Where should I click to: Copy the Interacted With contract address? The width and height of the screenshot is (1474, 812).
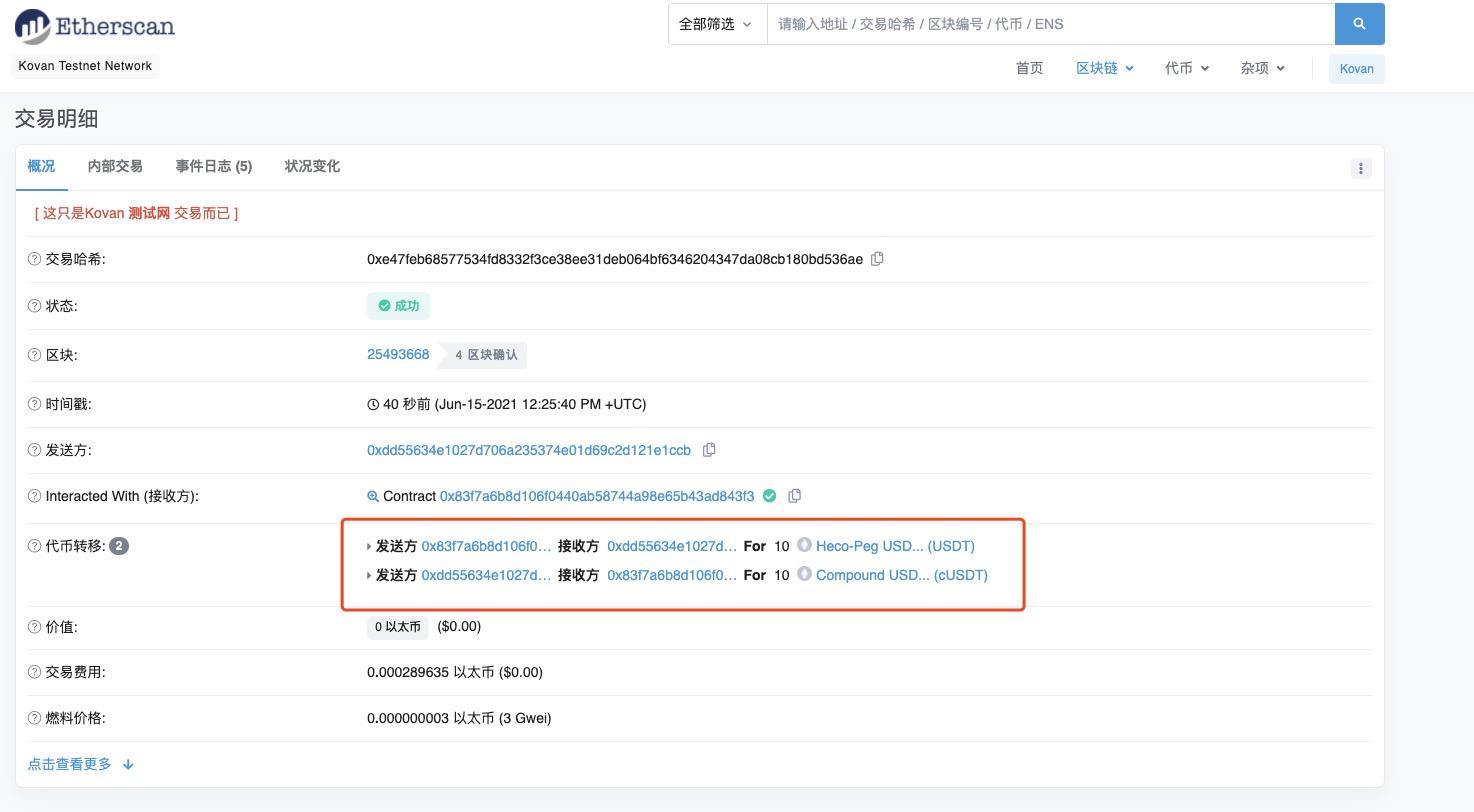pyautogui.click(x=795, y=496)
